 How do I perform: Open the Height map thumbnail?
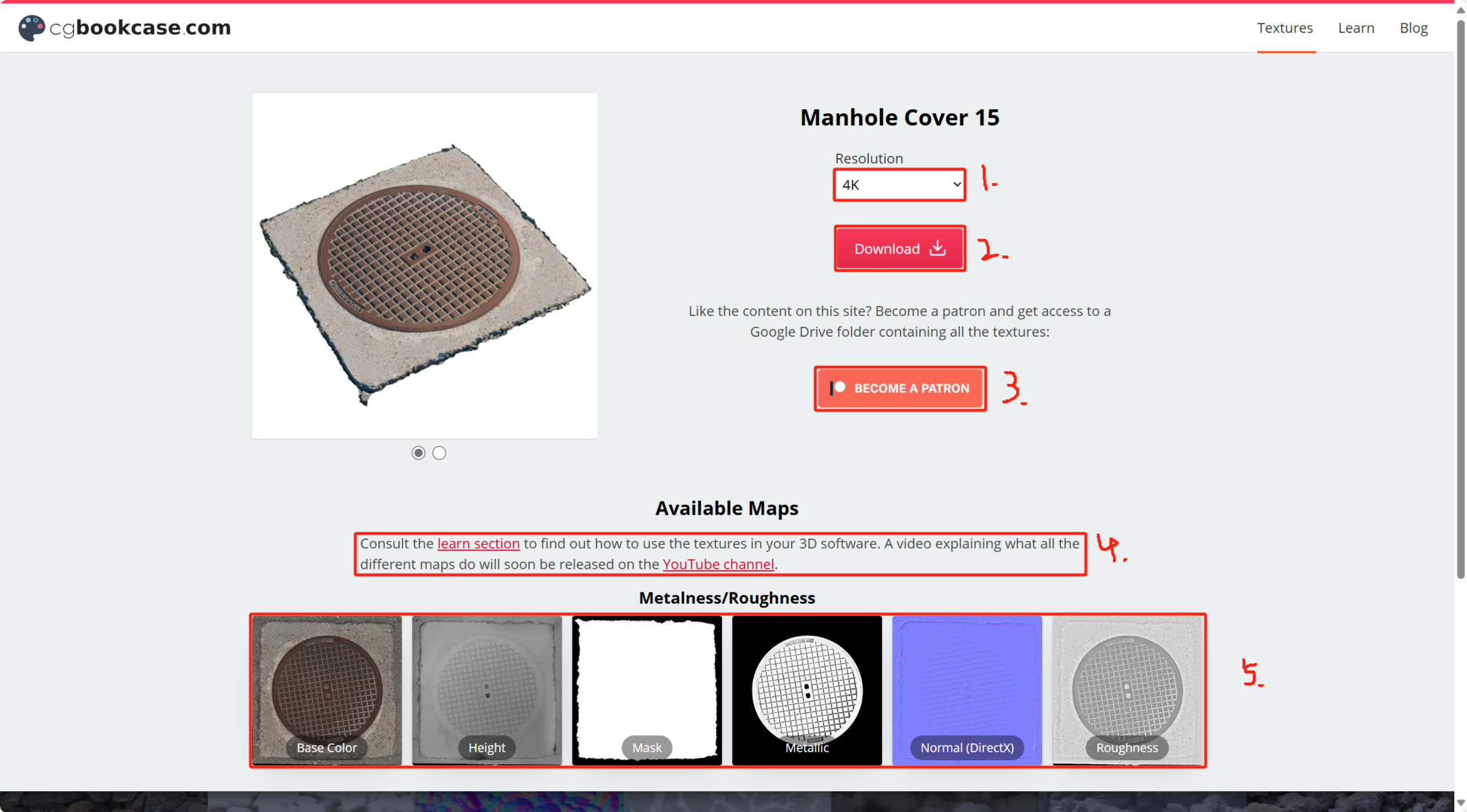(487, 690)
